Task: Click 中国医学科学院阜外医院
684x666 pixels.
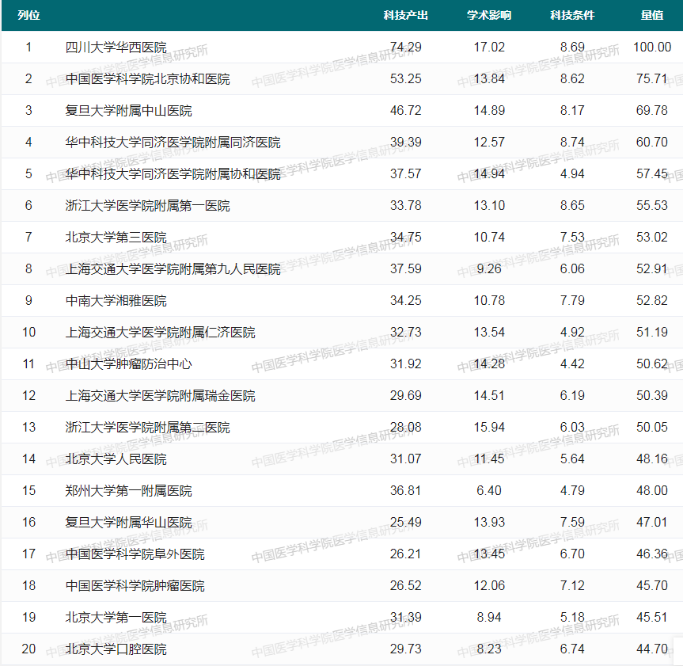Action: pyautogui.click(x=135, y=554)
